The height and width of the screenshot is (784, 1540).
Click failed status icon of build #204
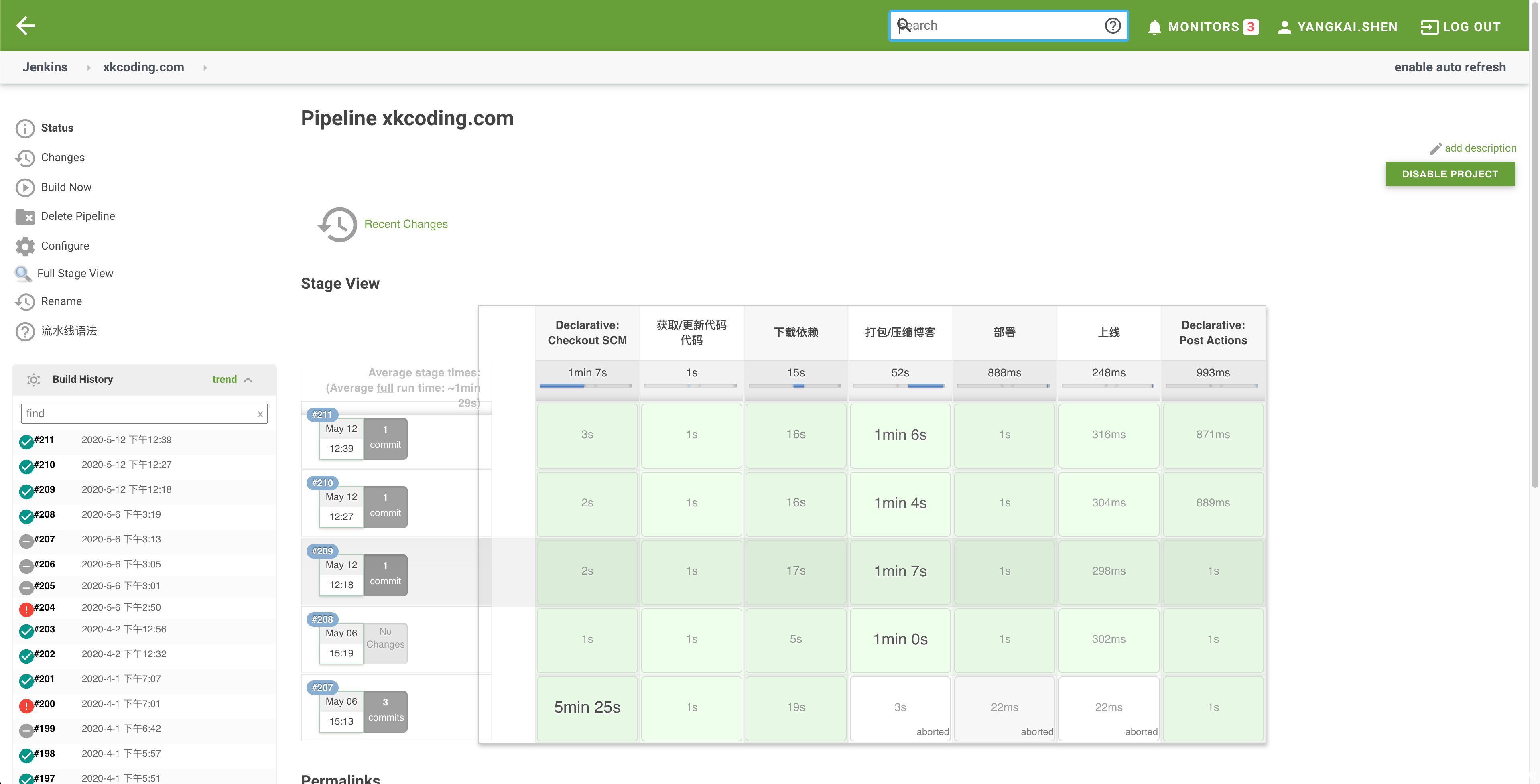tap(26, 609)
